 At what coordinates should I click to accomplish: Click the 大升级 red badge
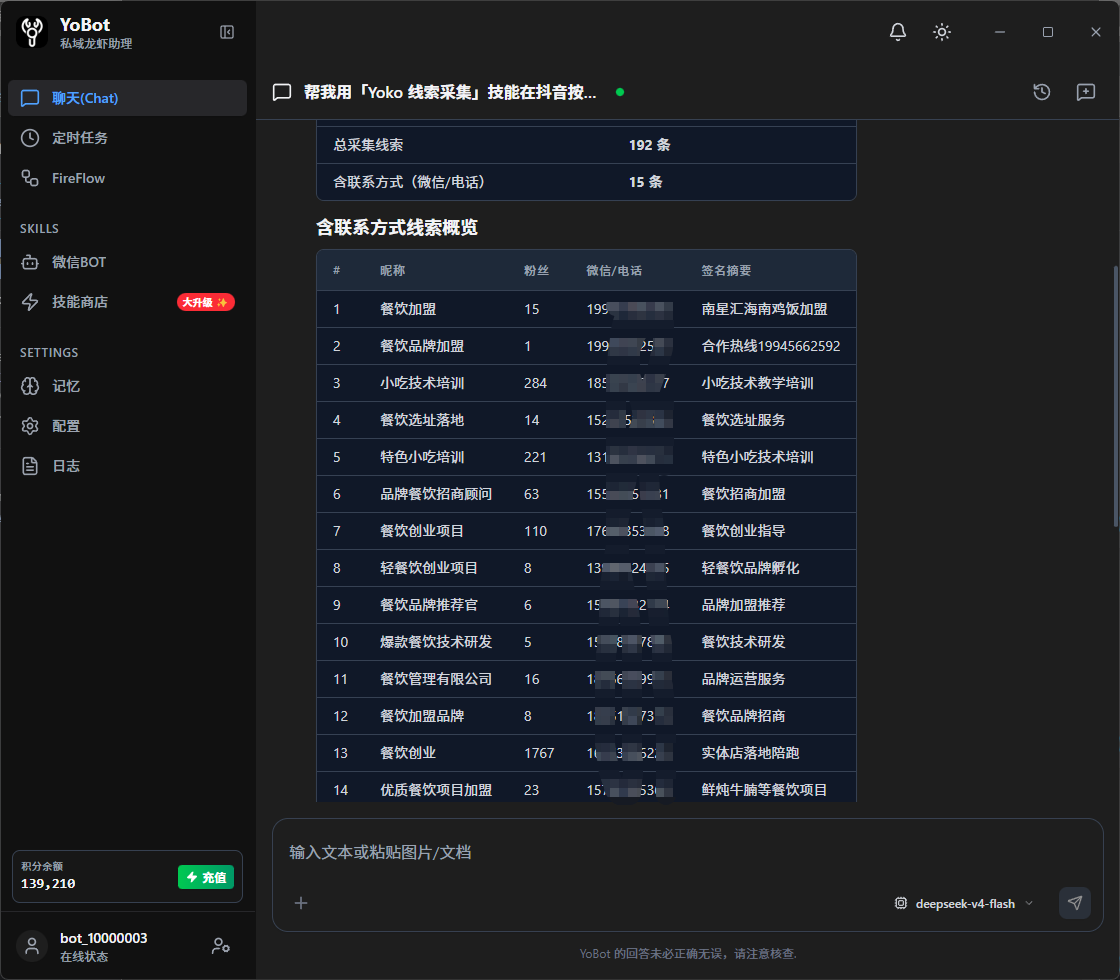(x=206, y=302)
